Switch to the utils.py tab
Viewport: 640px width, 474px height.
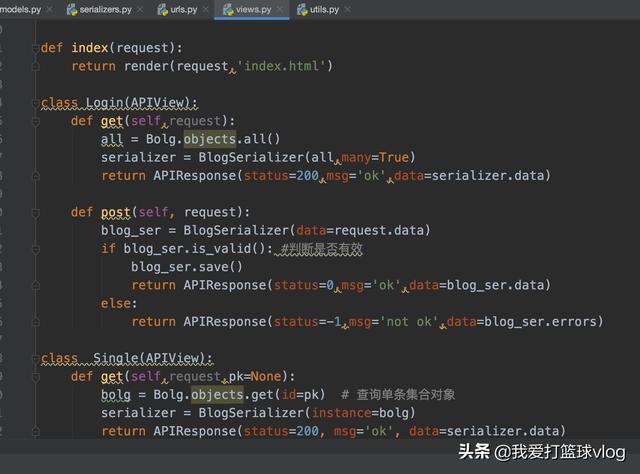pyautogui.click(x=324, y=9)
